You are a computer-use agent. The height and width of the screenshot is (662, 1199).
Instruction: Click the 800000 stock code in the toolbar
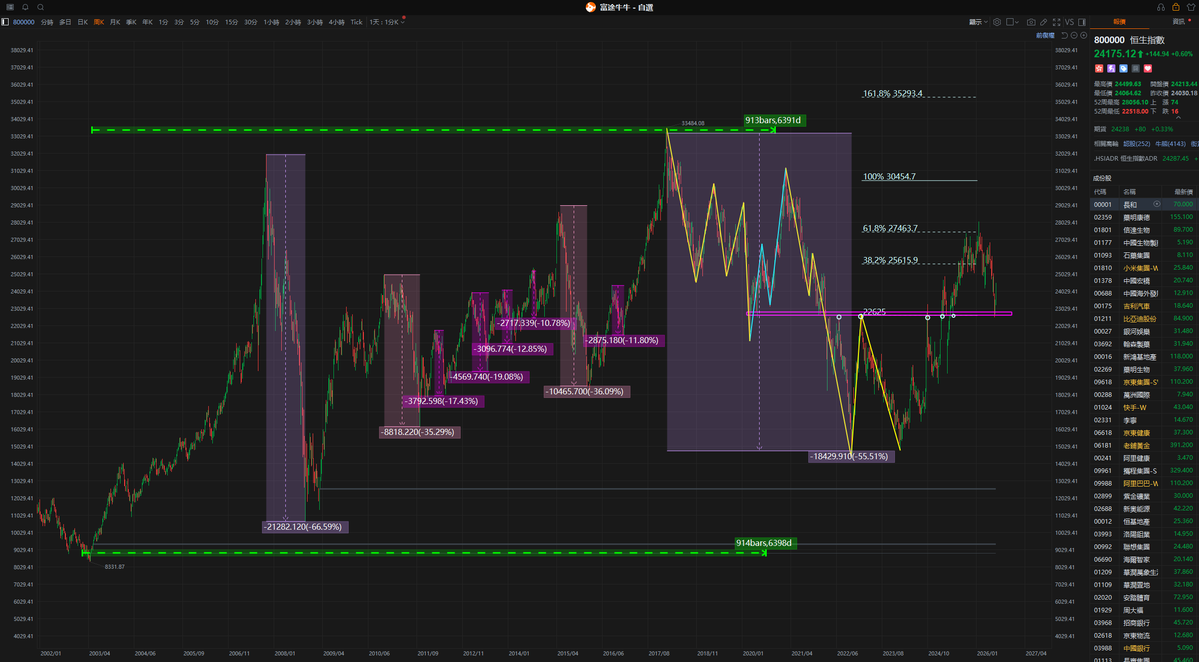pyautogui.click(x=24, y=22)
